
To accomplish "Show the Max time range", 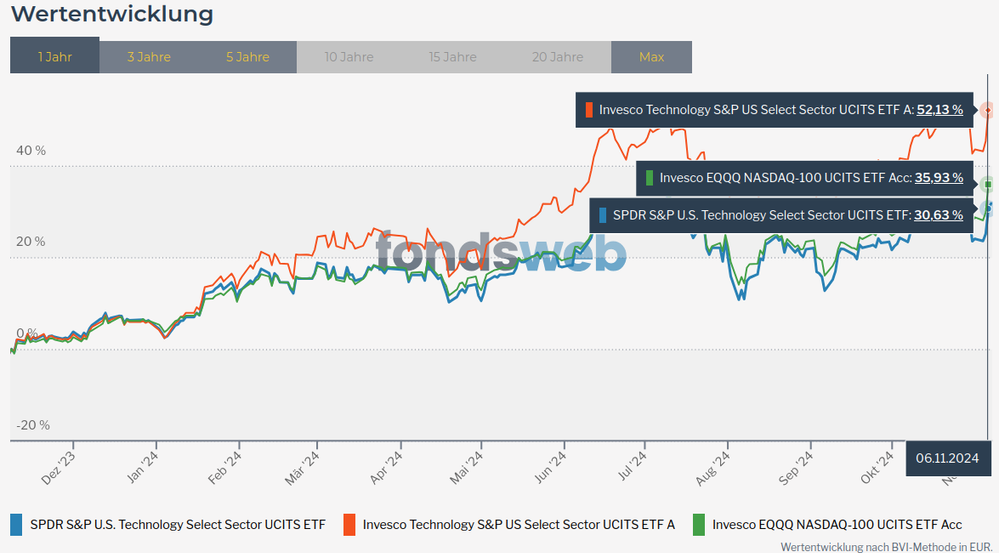I will 651,57.
